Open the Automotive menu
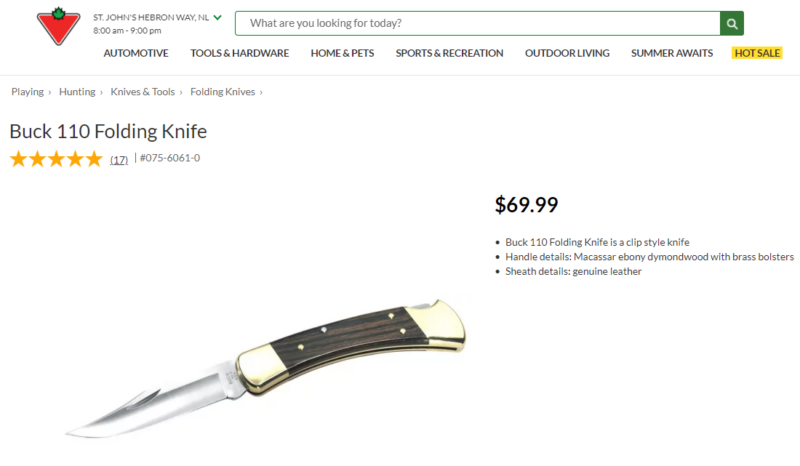The width and height of the screenshot is (800, 466). coord(136,53)
